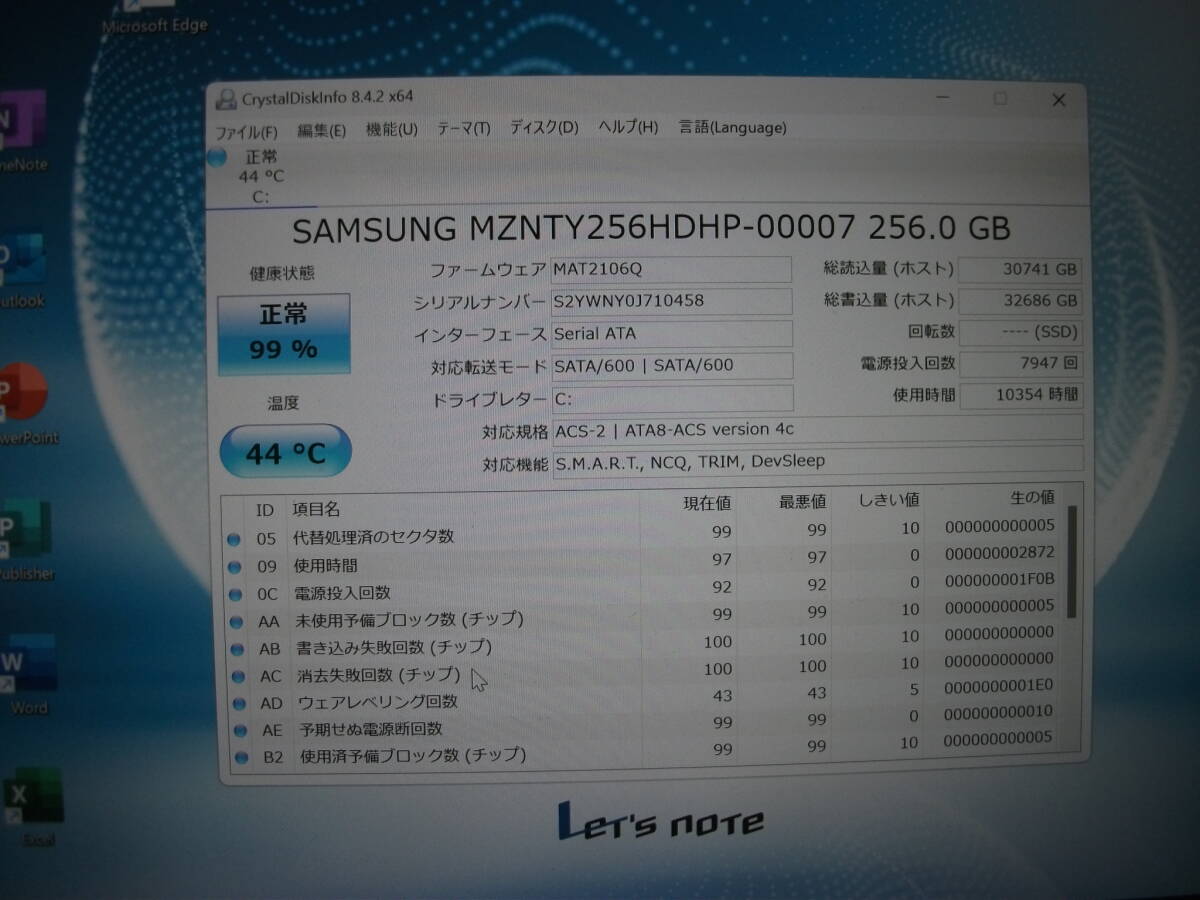Image resolution: width=1200 pixels, height=900 pixels.
Task: Open the ファイル(F) menu
Action: (246, 131)
